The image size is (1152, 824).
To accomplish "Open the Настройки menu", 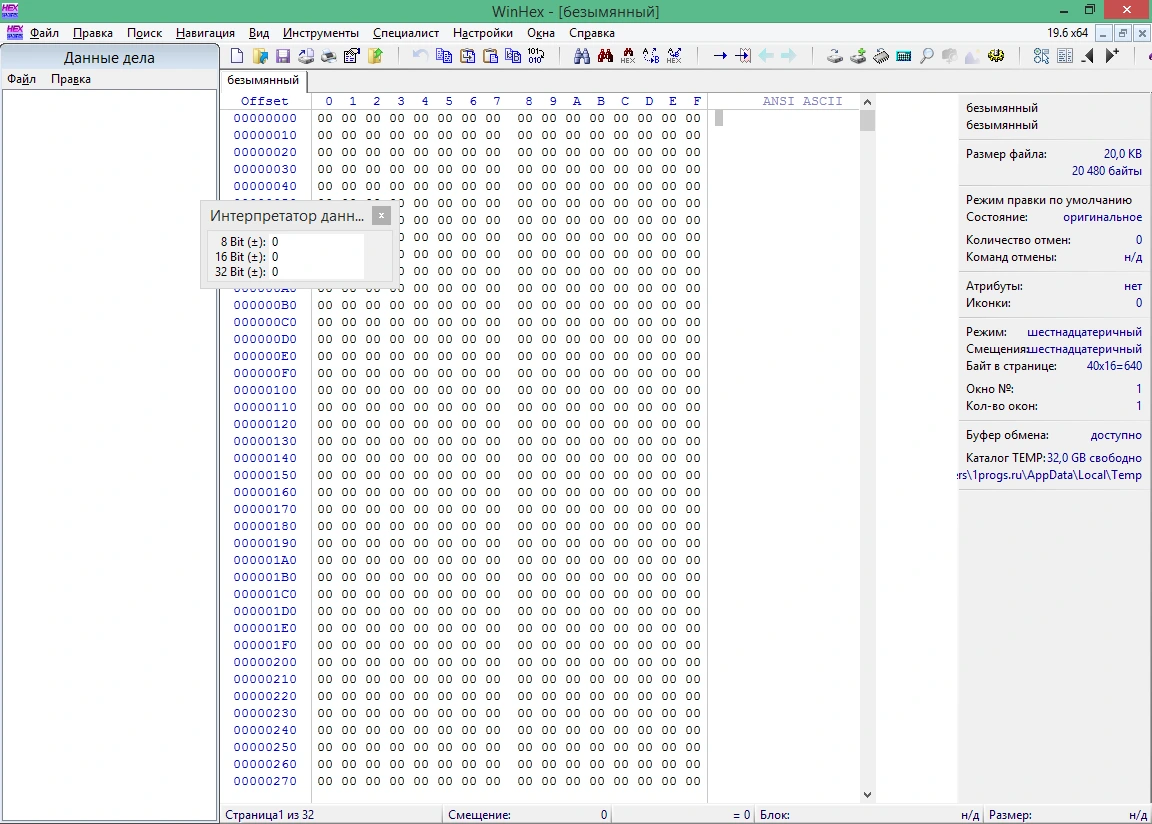I will pos(483,33).
